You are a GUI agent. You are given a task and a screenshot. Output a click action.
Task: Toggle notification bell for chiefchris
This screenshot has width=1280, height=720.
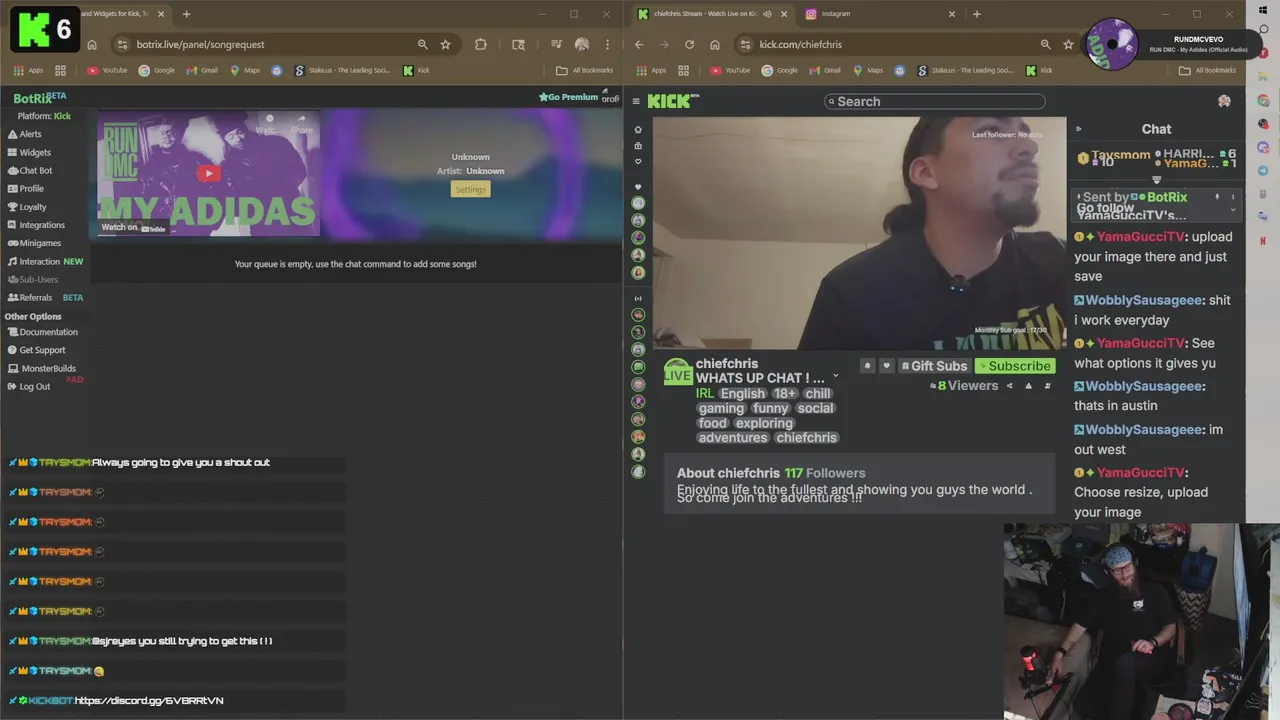click(867, 366)
